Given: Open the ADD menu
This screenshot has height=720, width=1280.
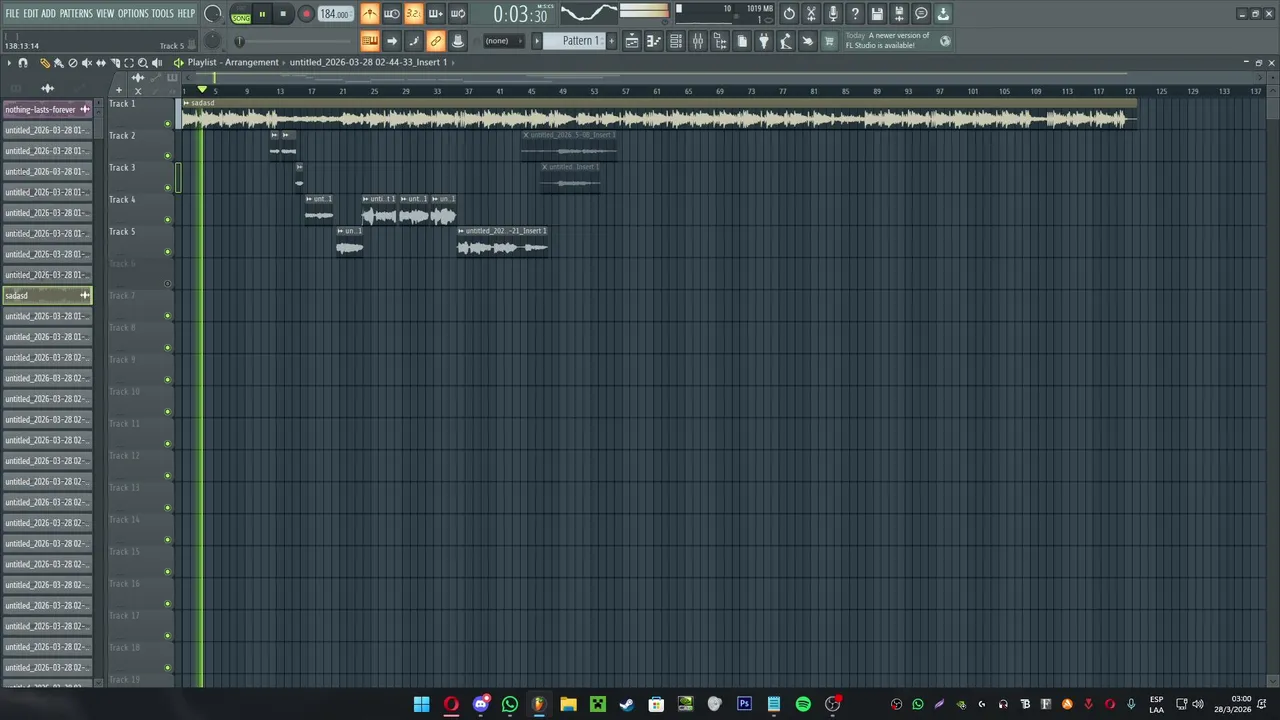Looking at the screenshot, I should click(x=49, y=13).
